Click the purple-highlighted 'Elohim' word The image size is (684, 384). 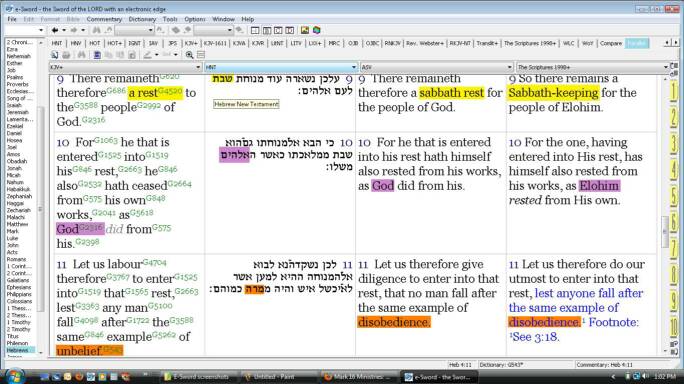pos(599,186)
